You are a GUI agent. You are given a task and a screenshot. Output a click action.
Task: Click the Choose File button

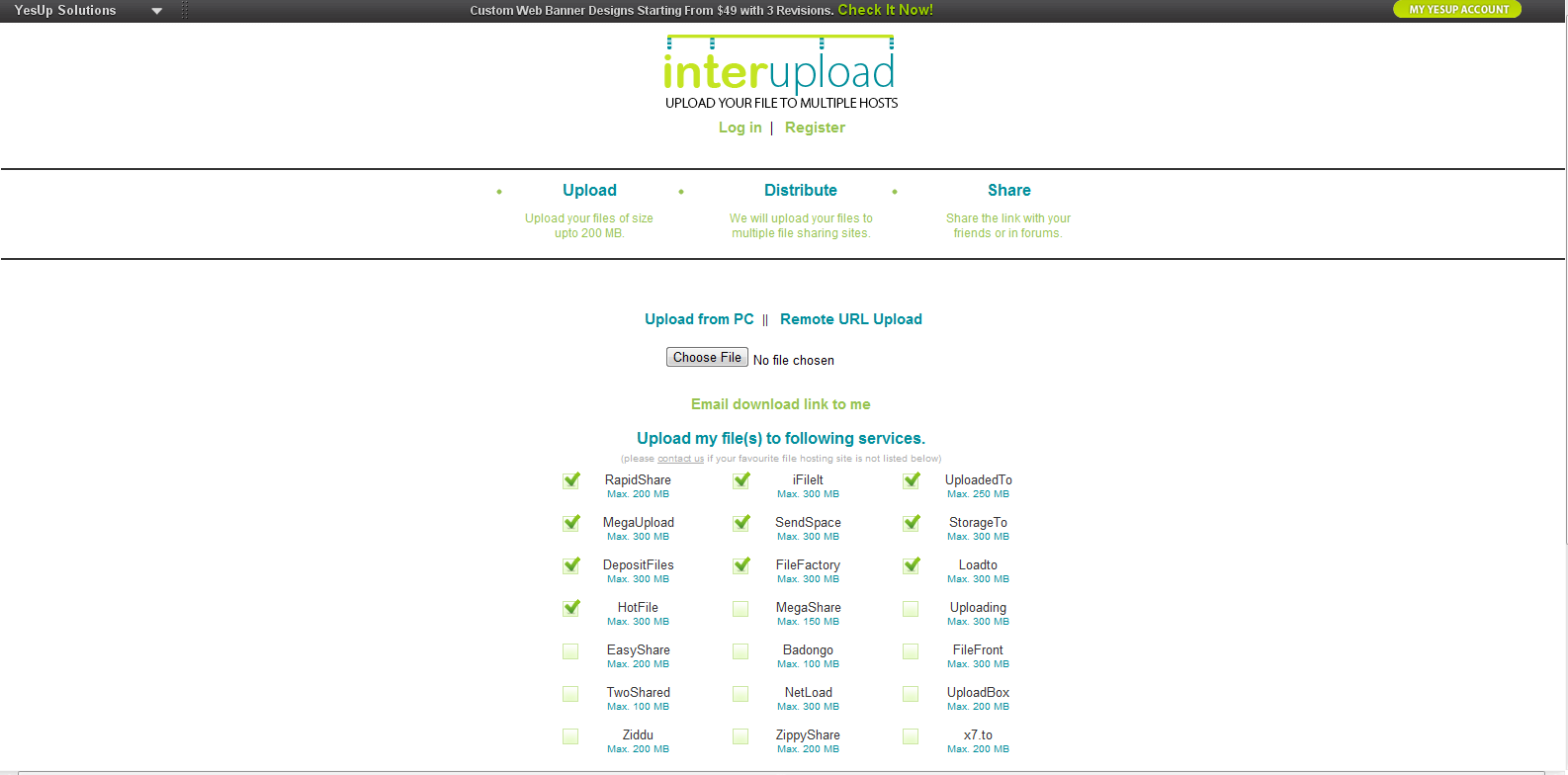[x=707, y=357]
